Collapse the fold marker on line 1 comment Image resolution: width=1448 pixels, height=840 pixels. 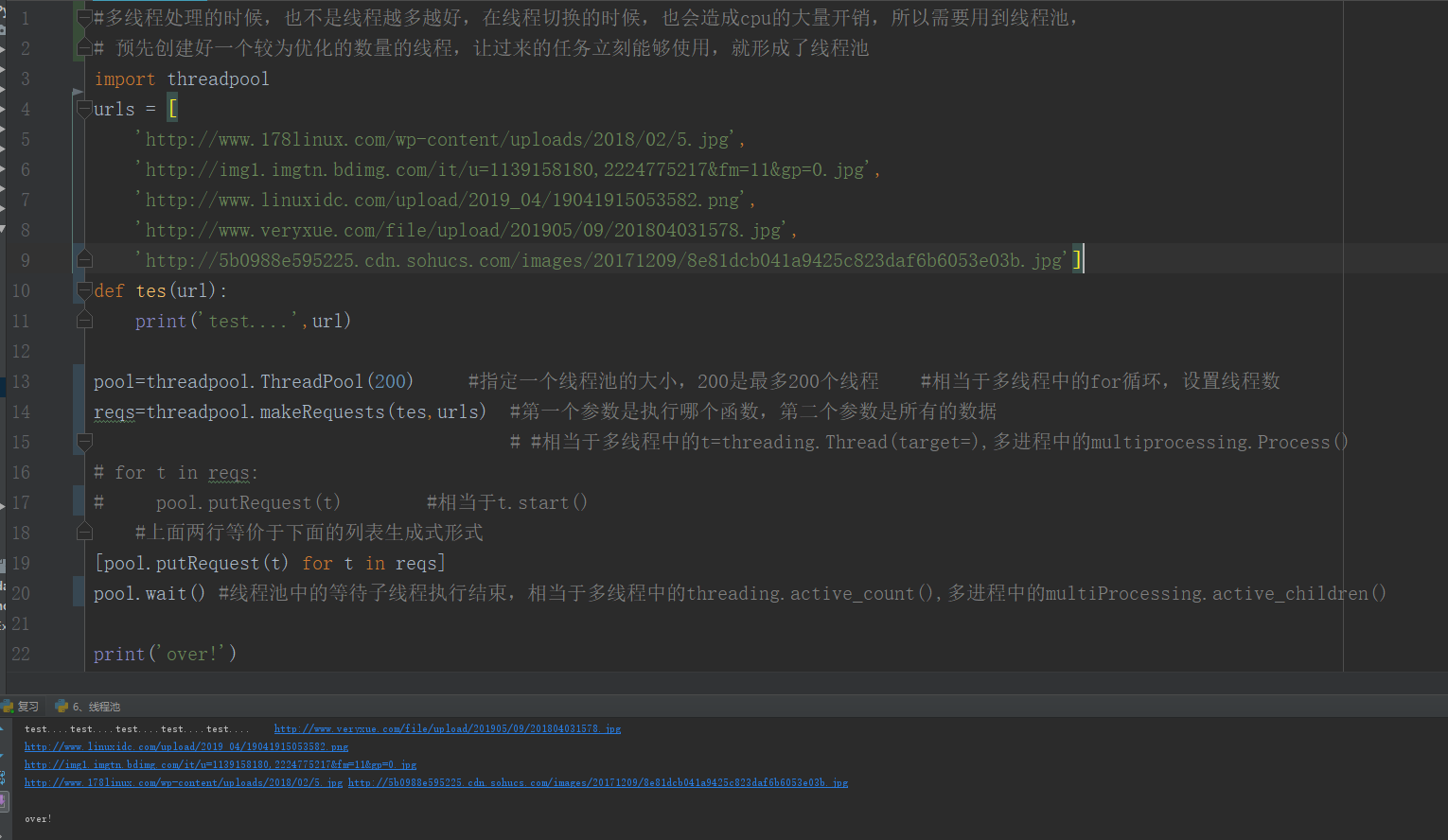click(x=84, y=18)
